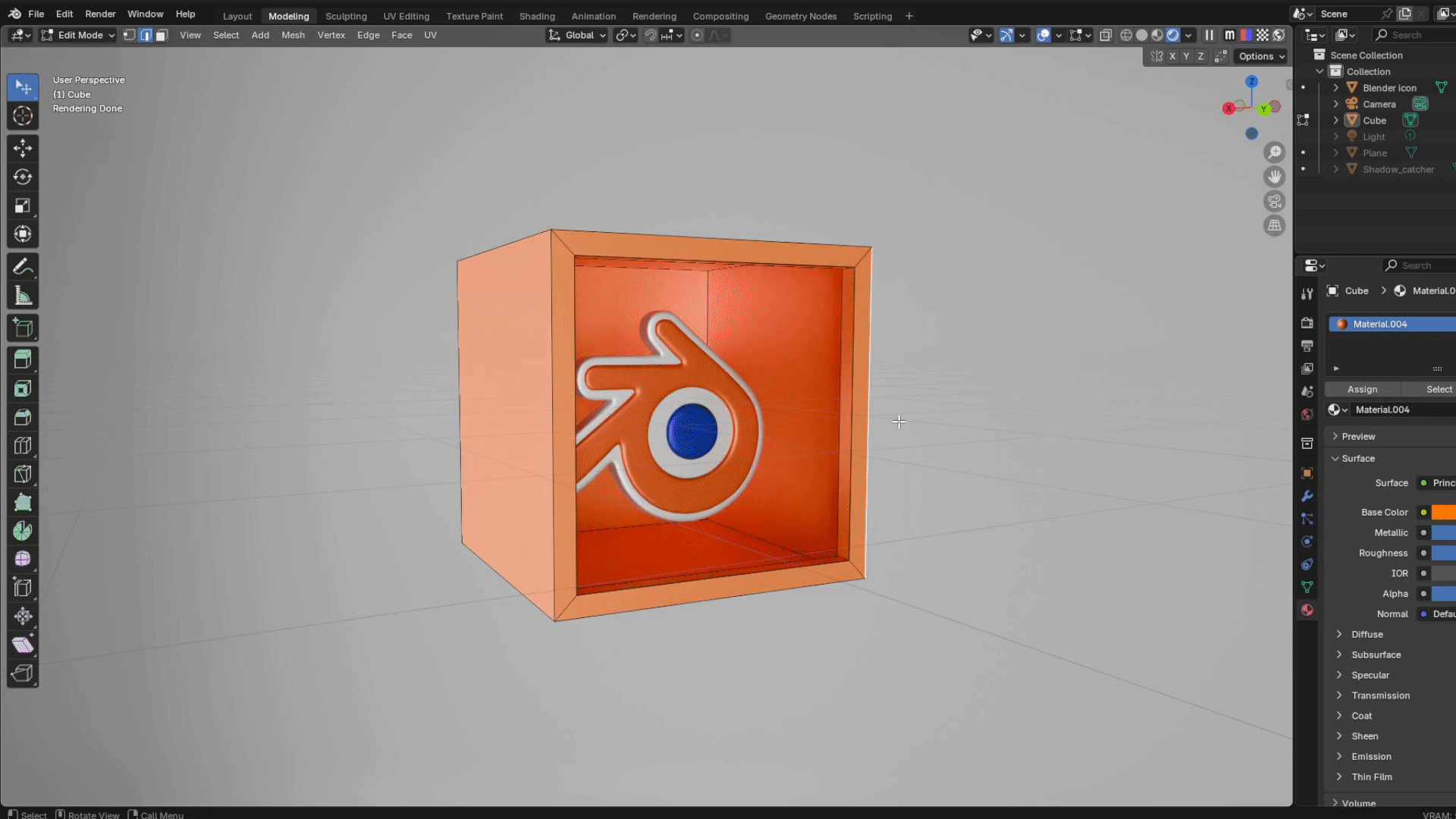
Task: Choose the Add Cube tool
Action: coord(23,328)
